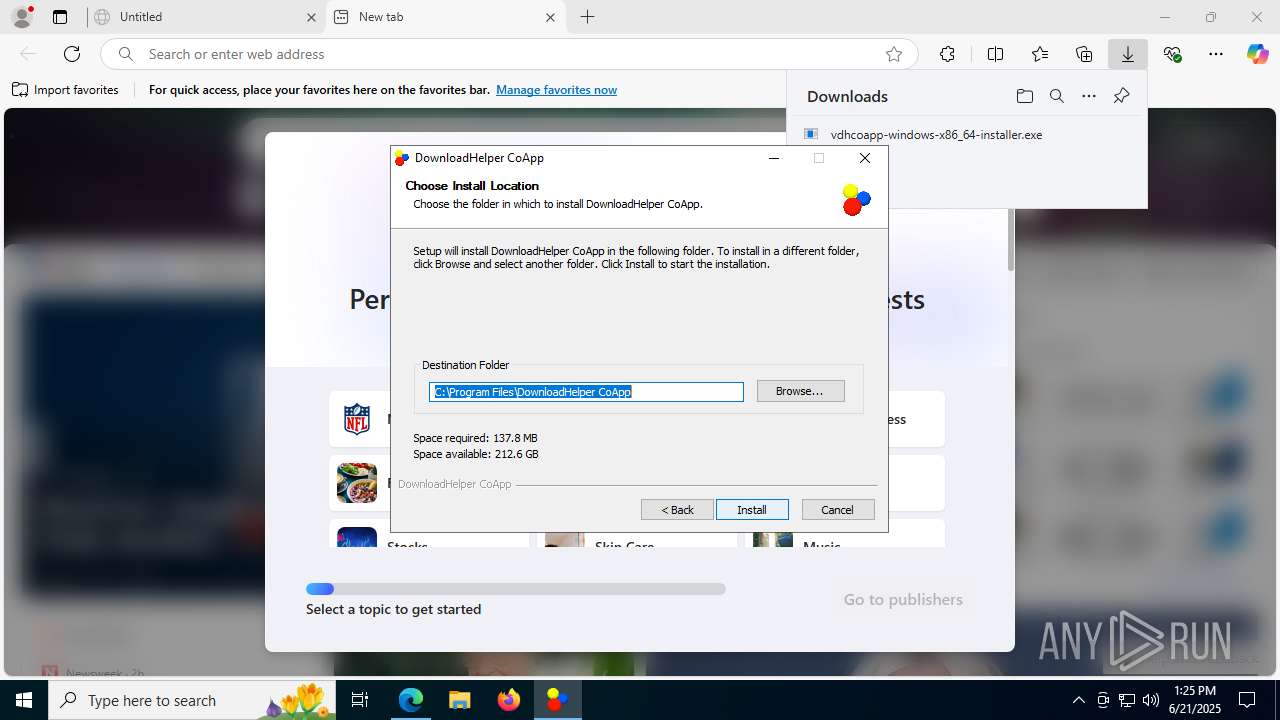Toggle split screen icon in toolbar
This screenshot has width=1280, height=720.
pyautogui.click(x=995, y=54)
